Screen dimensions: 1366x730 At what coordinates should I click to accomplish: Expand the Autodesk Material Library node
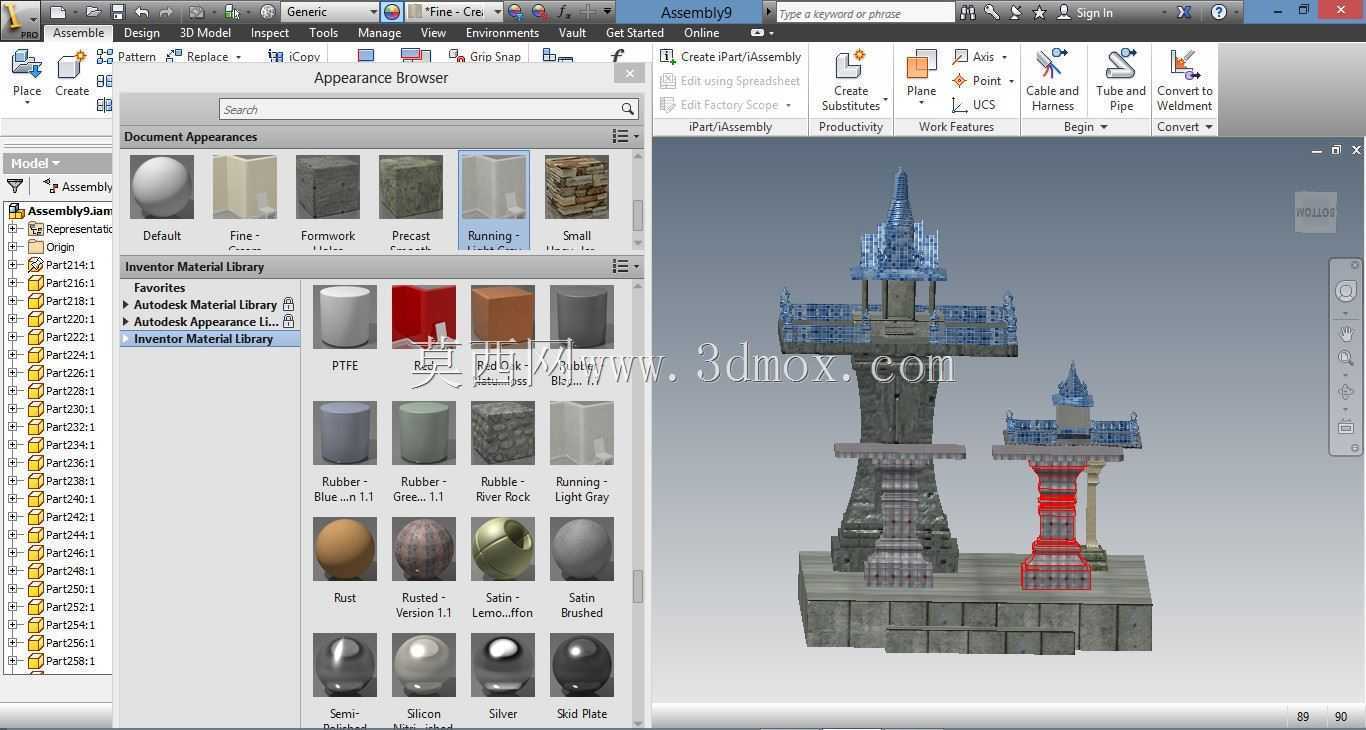(126, 305)
